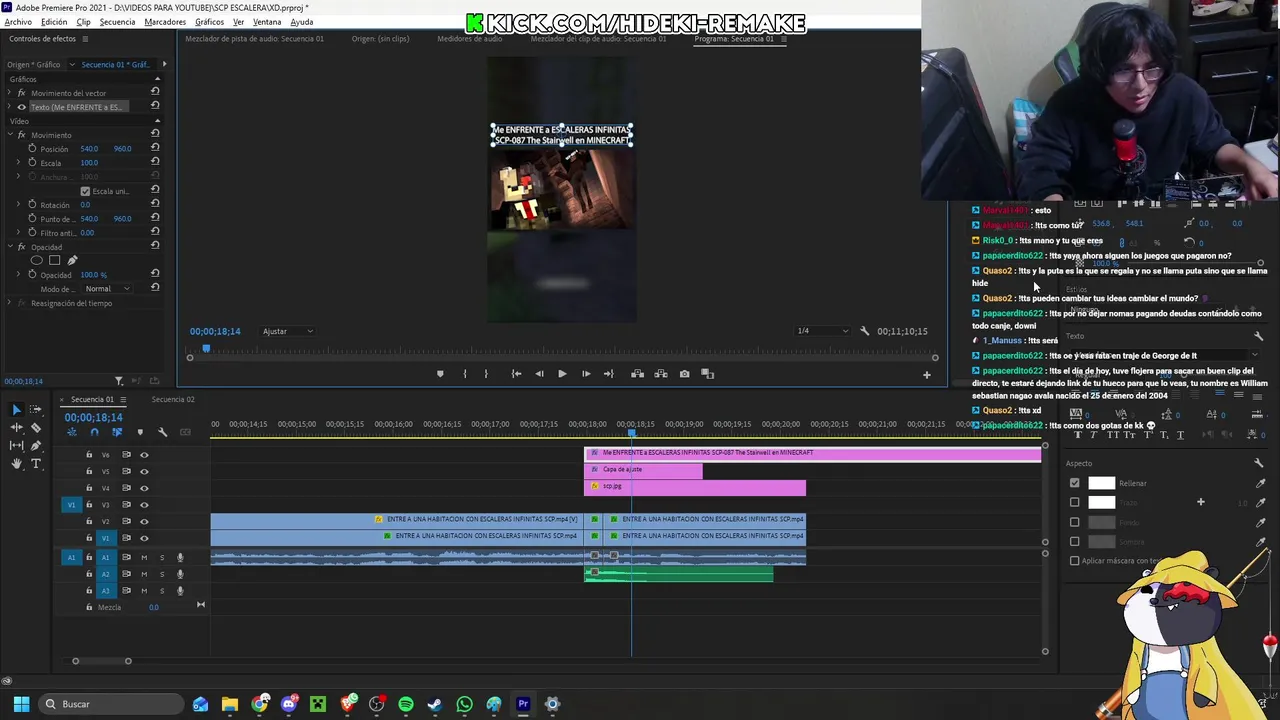1280x720 pixels.
Task: Toggle animation stopwatch for Escala
Action: pyautogui.click(x=32, y=163)
